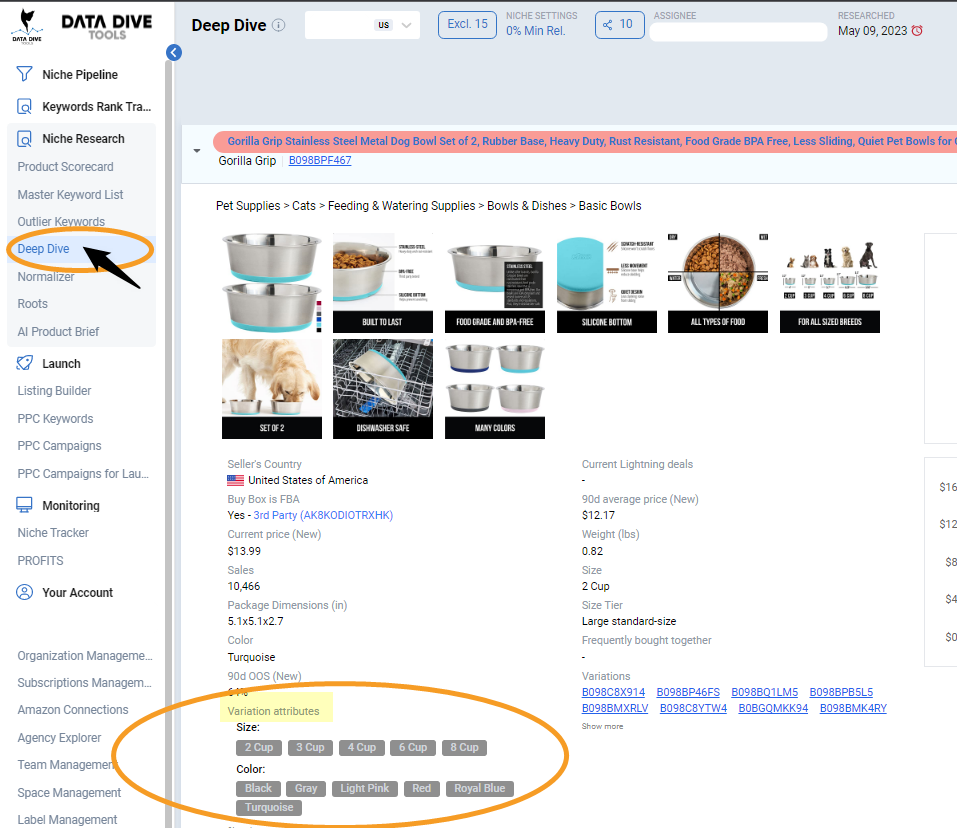This screenshot has width=957, height=828.
Task: Open variation link B098C8X914
Action: point(613,693)
